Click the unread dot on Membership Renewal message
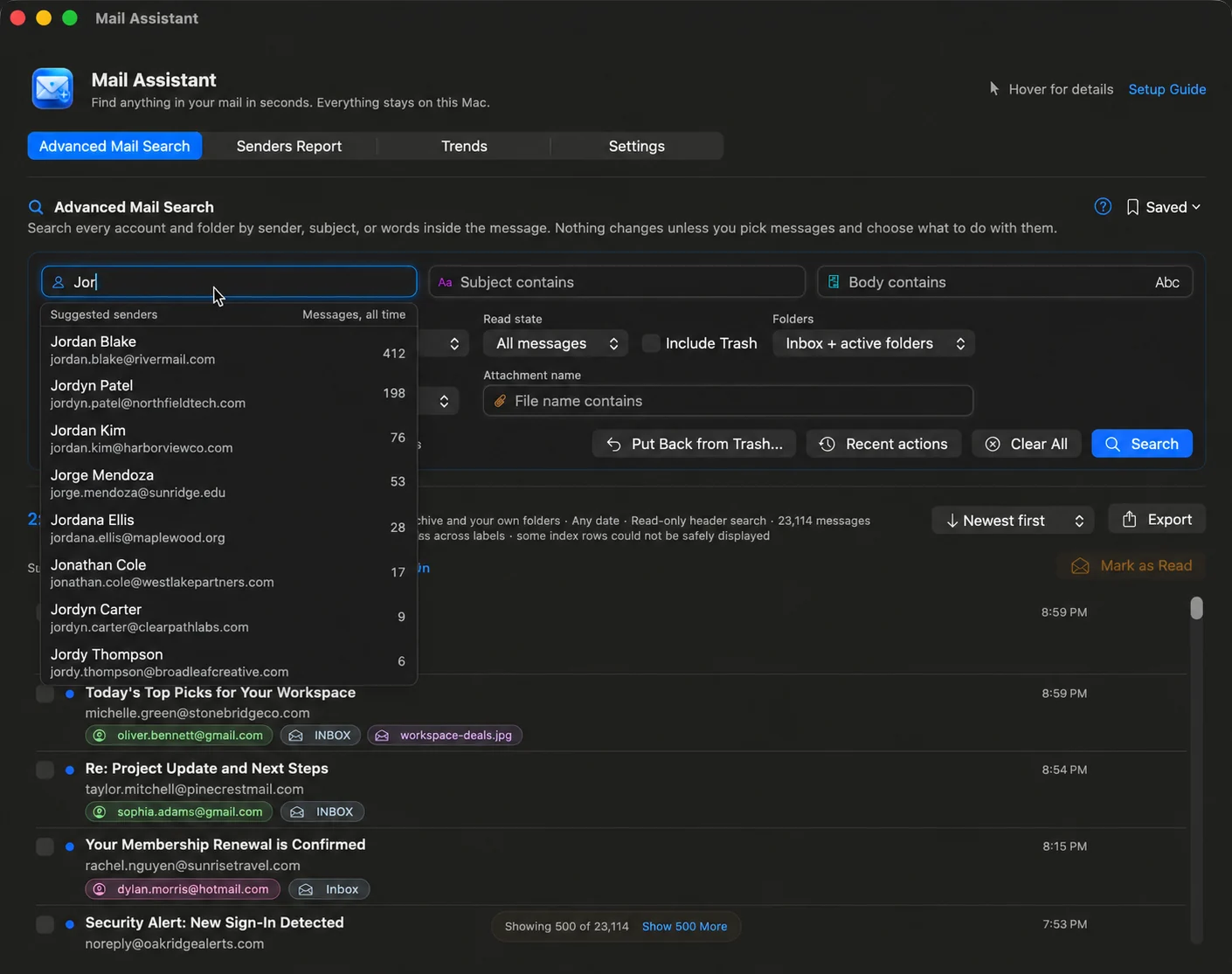Image resolution: width=1232 pixels, height=974 pixels. tap(70, 846)
